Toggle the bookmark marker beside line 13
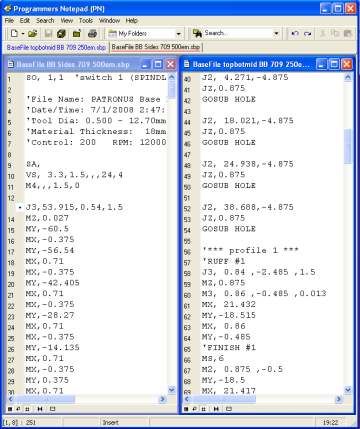Screen dimensions: 360x429 tap(20, 207)
